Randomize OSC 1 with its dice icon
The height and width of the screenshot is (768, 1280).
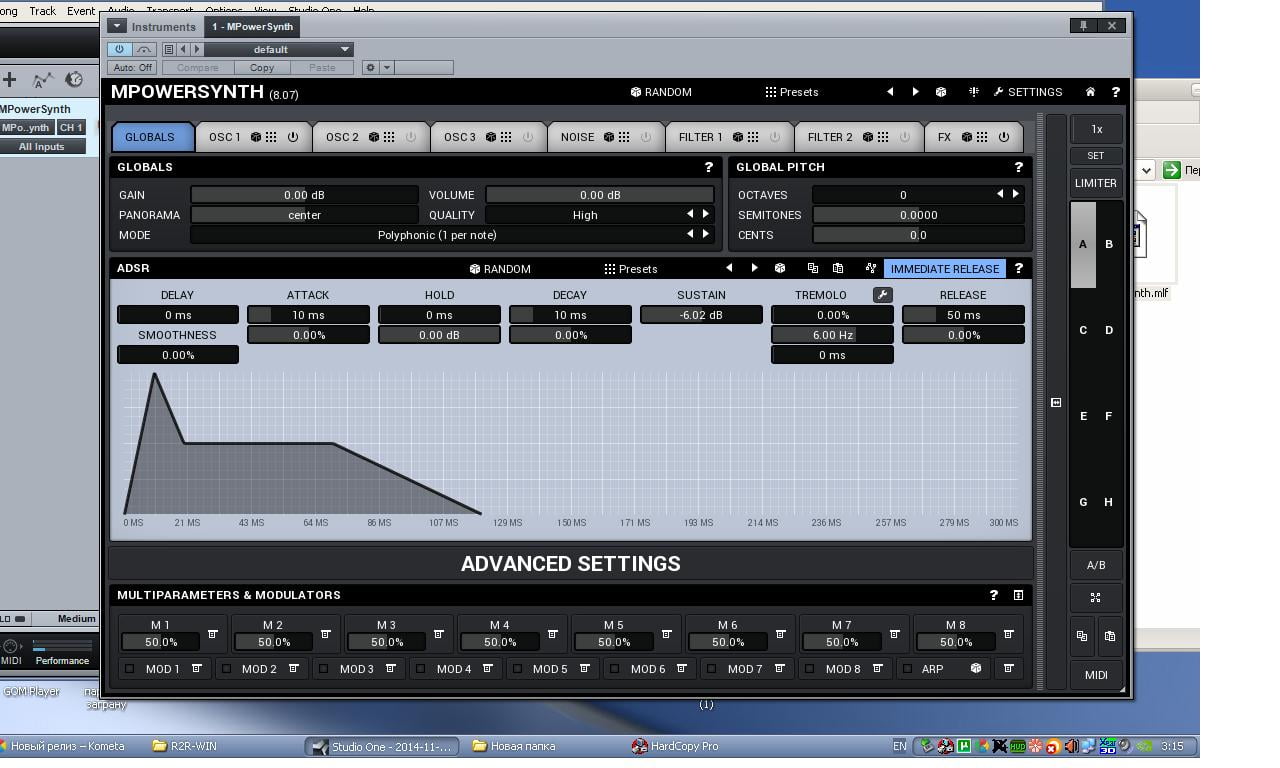click(x=256, y=137)
